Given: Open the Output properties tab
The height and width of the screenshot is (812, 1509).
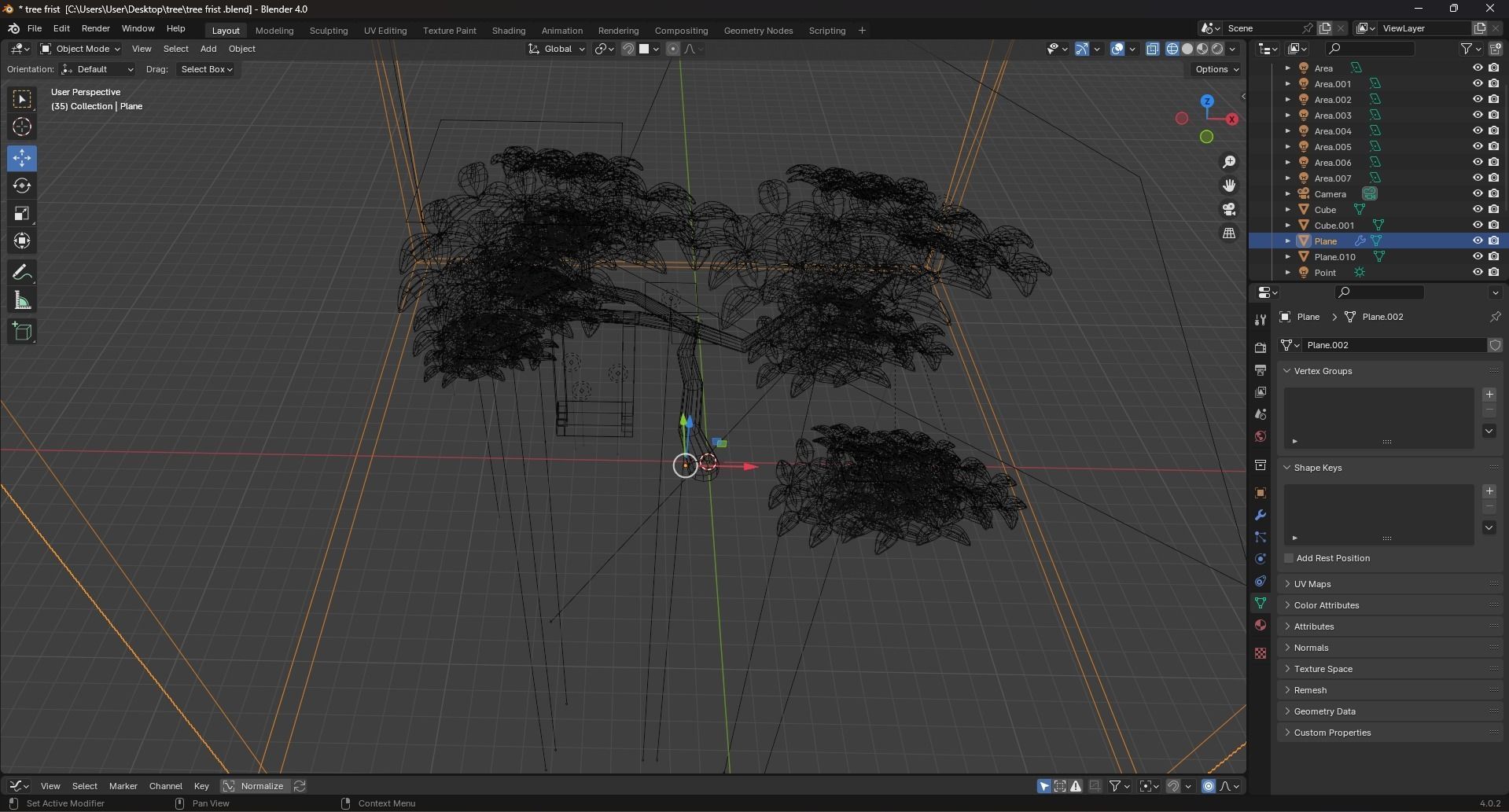Looking at the screenshot, I should 1261,369.
